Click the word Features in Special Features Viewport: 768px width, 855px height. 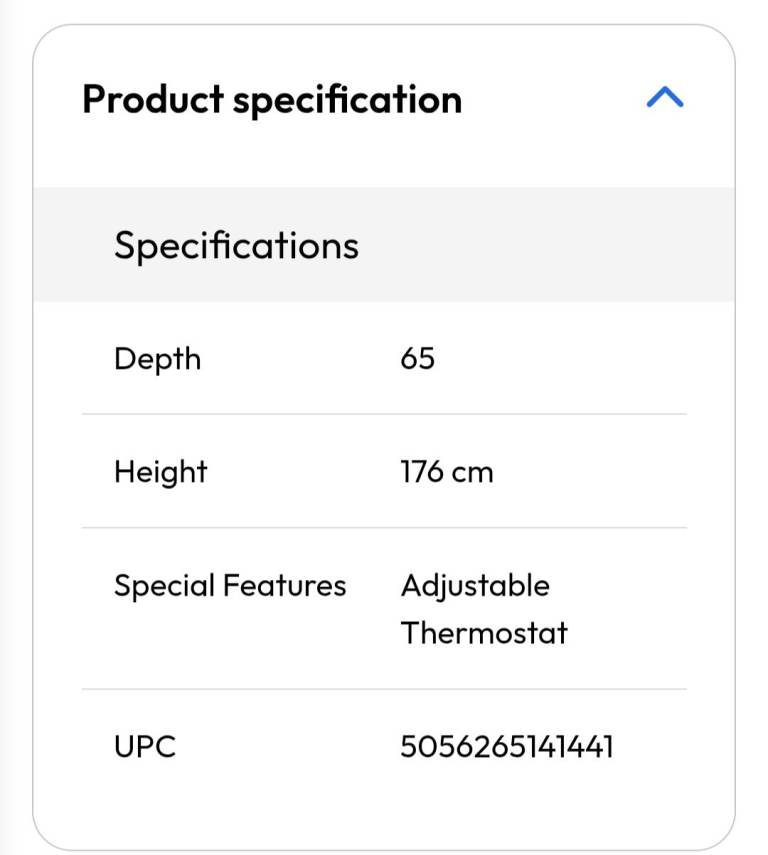[x=285, y=585]
